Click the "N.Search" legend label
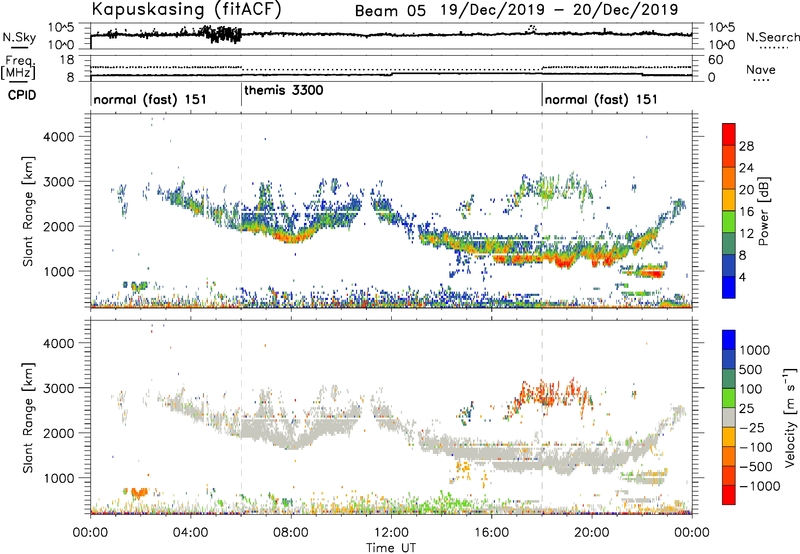Image resolution: width=800 pixels, height=554 pixels. [772, 37]
